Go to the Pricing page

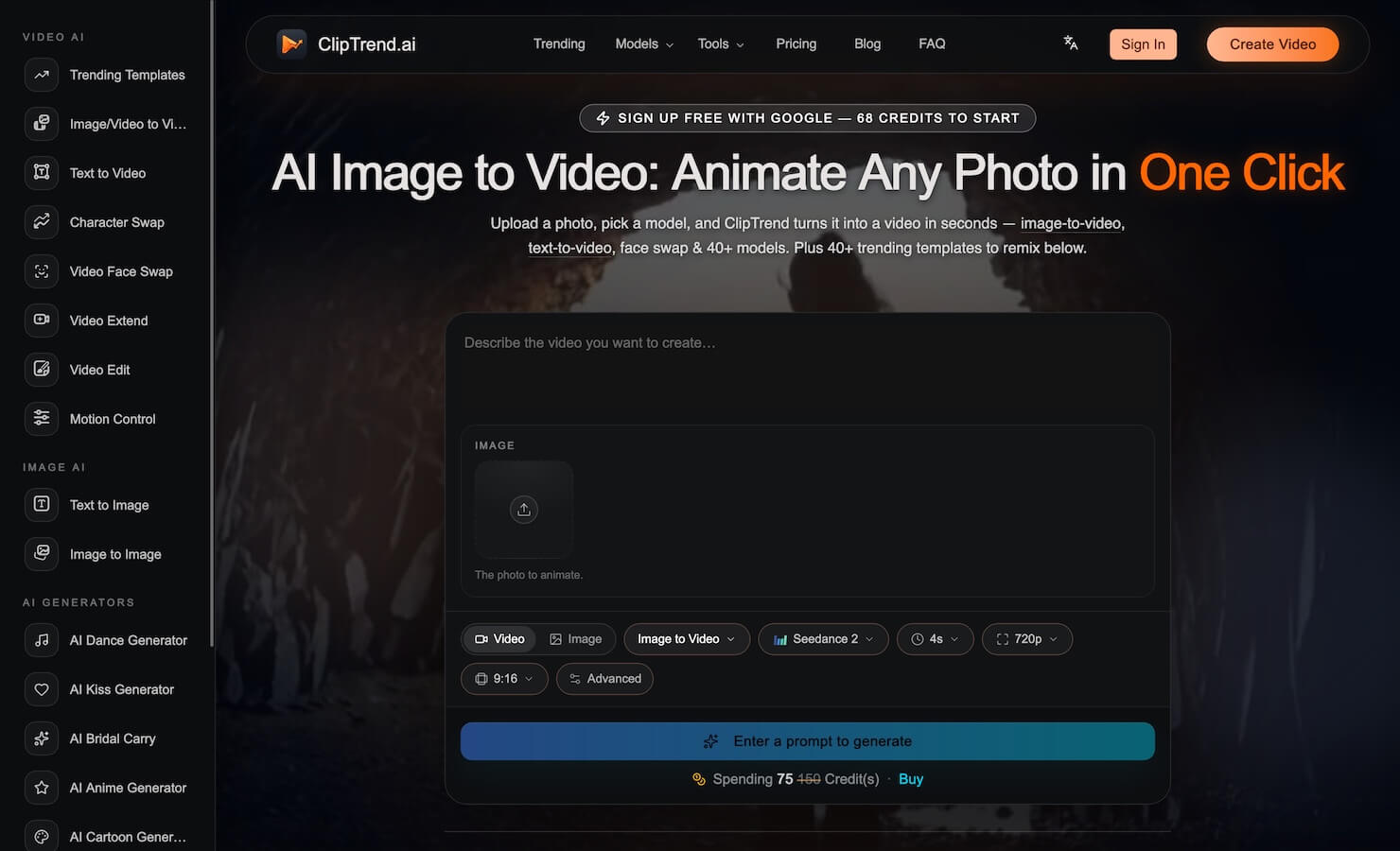point(796,43)
